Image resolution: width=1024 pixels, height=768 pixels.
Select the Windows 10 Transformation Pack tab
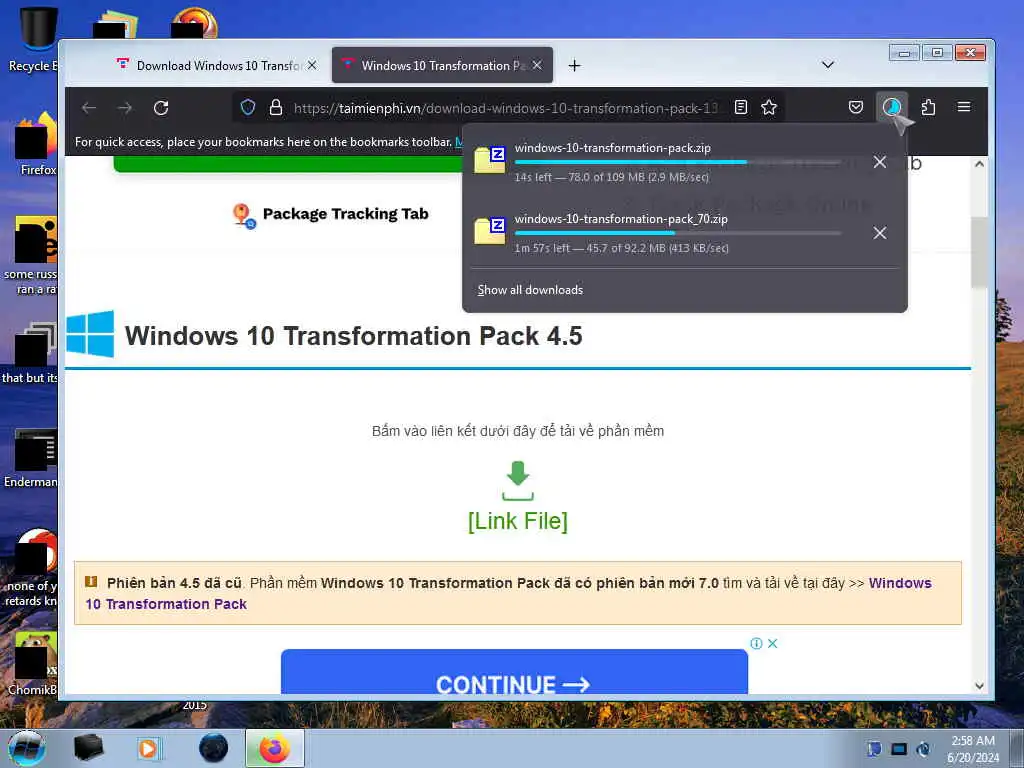(x=443, y=65)
